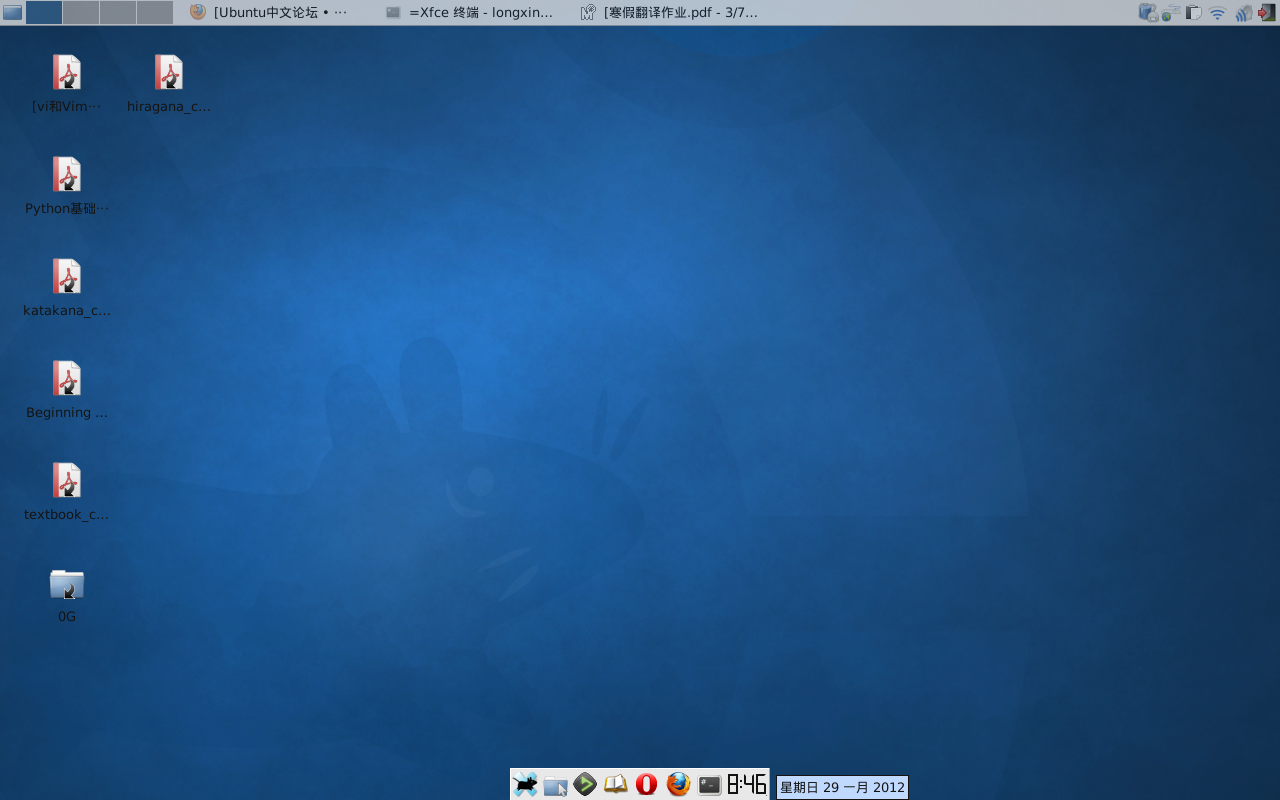This screenshot has height=800, width=1280.
Task: Switch to workspace 4 in pager
Action: [x=155, y=12]
